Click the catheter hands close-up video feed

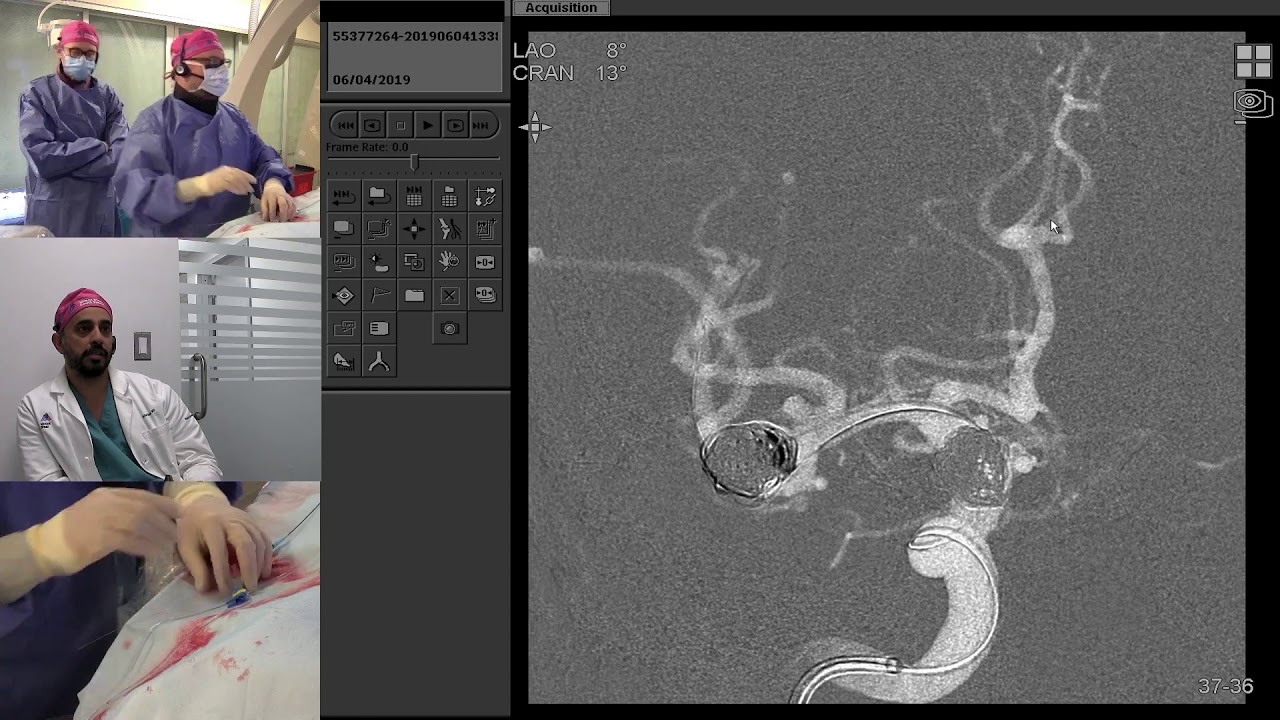pyautogui.click(x=160, y=601)
